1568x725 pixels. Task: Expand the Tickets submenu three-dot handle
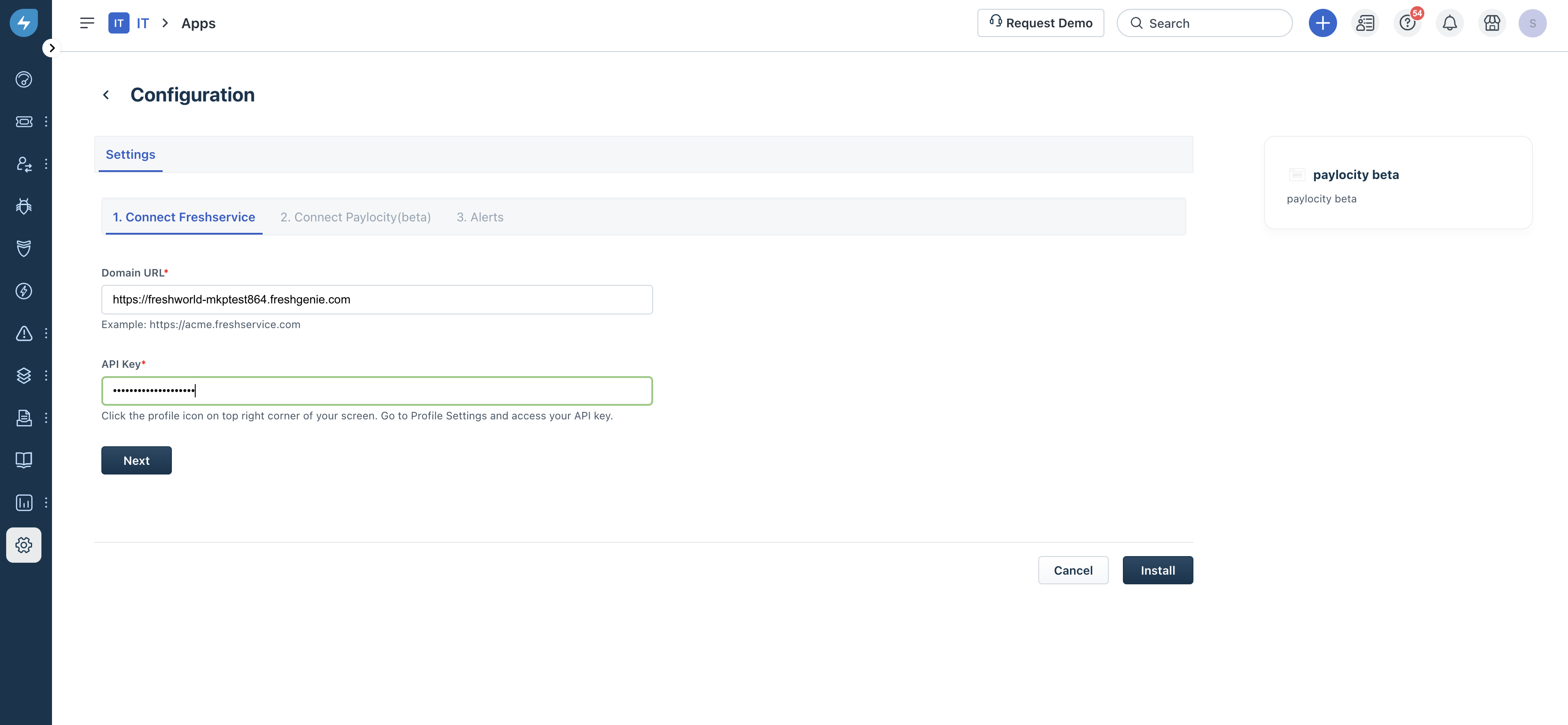click(x=46, y=122)
